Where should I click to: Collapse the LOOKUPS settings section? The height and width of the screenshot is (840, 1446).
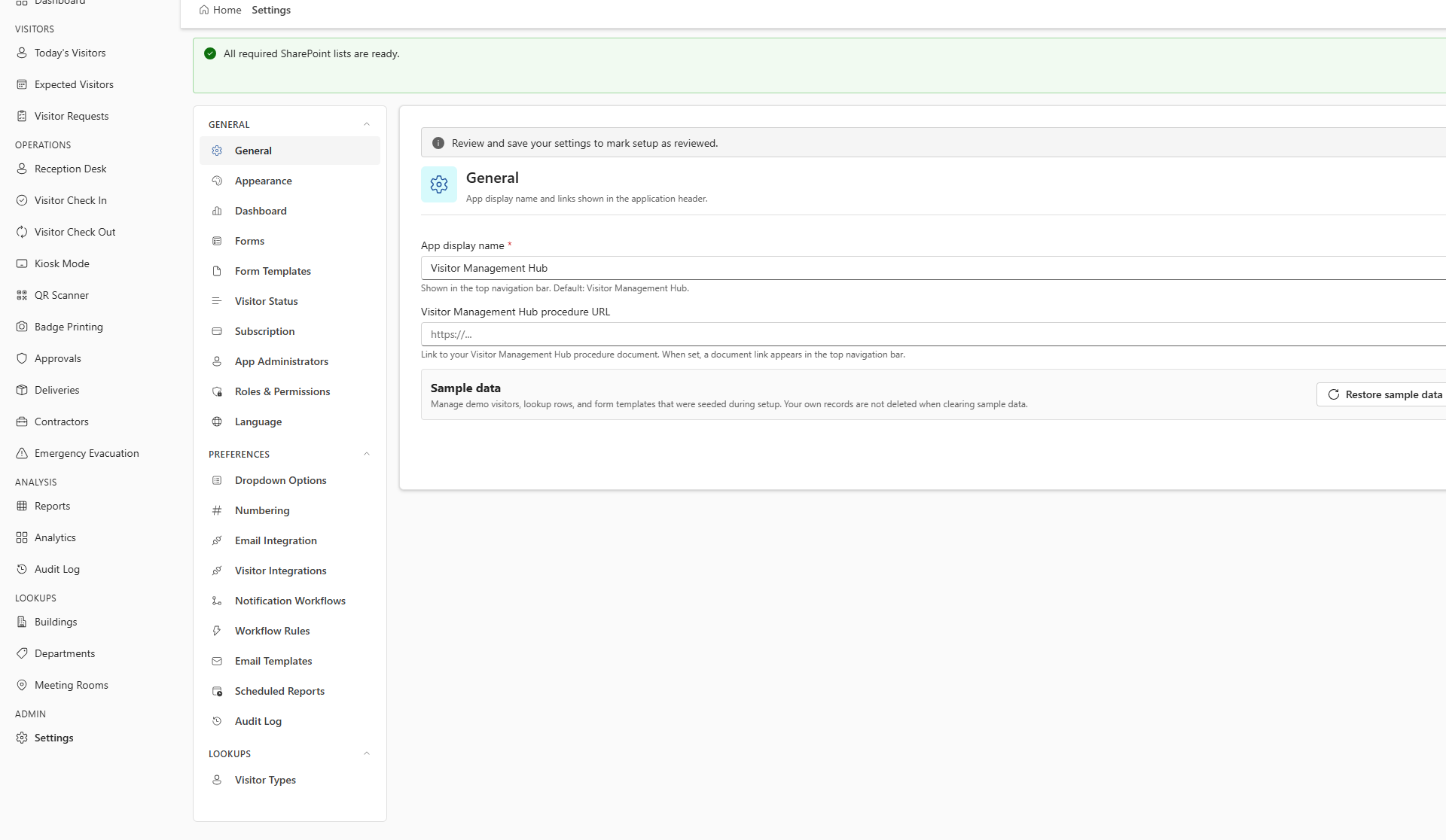coord(367,753)
